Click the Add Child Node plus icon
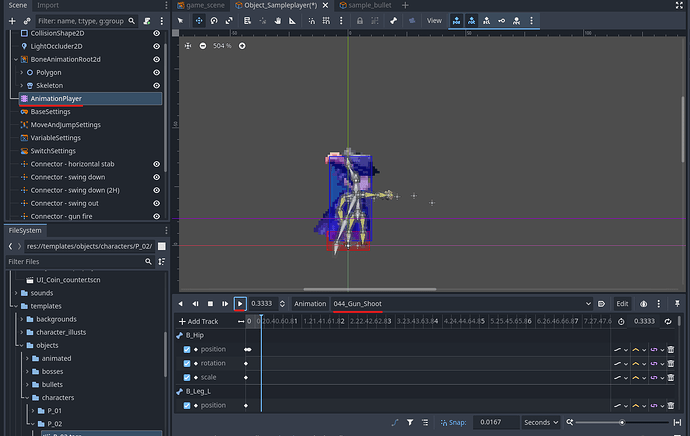This screenshot has width=690, height=436. (x=13, y=20)
